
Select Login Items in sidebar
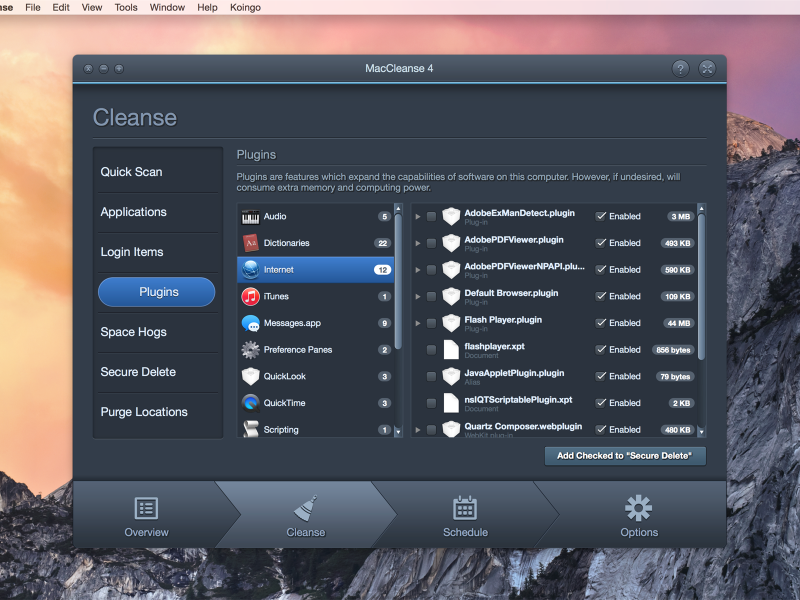coord(158,252)
